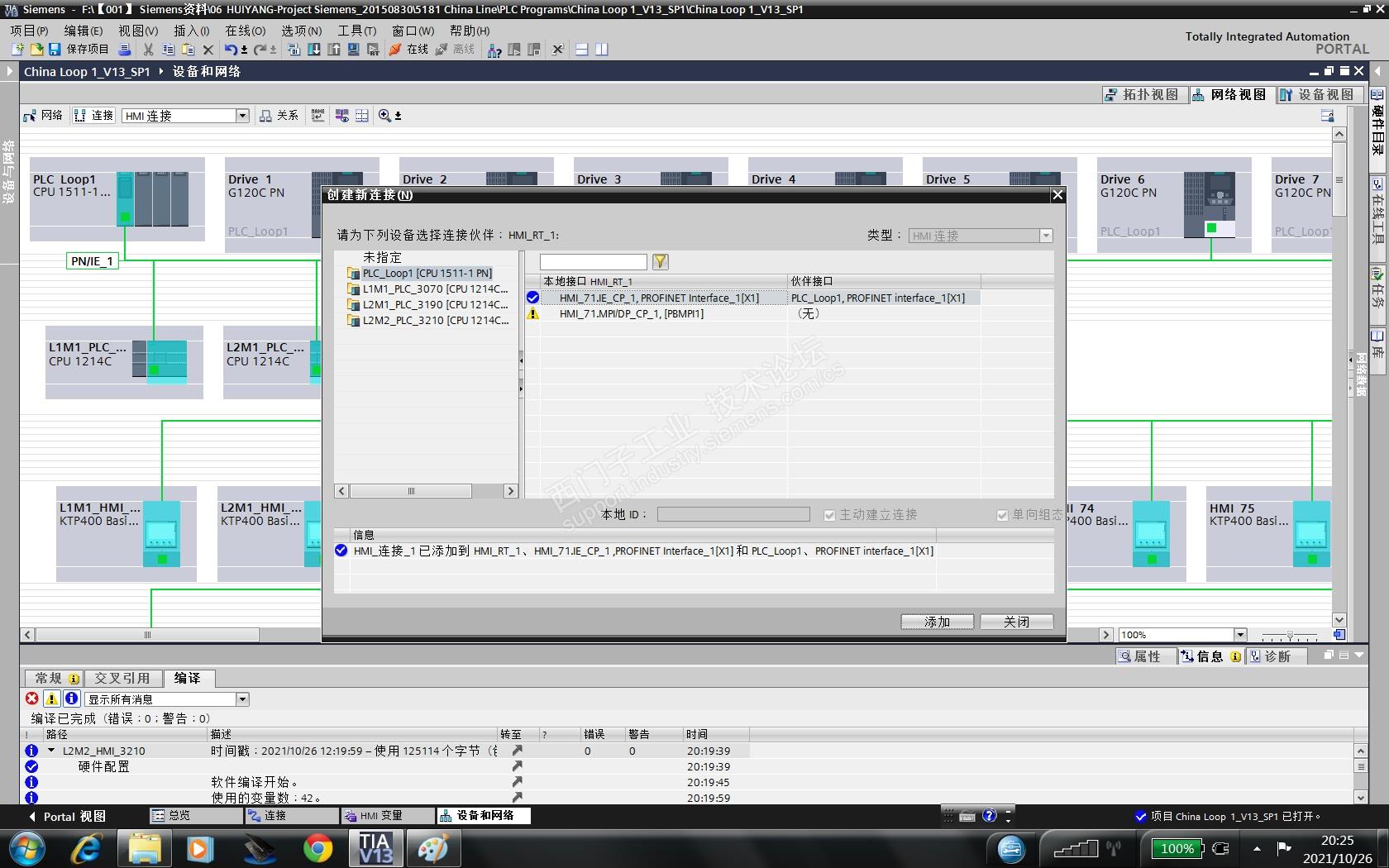Open the 类型 dropdown in the dialog
This screenshot has width=1389, height=868.
pos(1046,236)
